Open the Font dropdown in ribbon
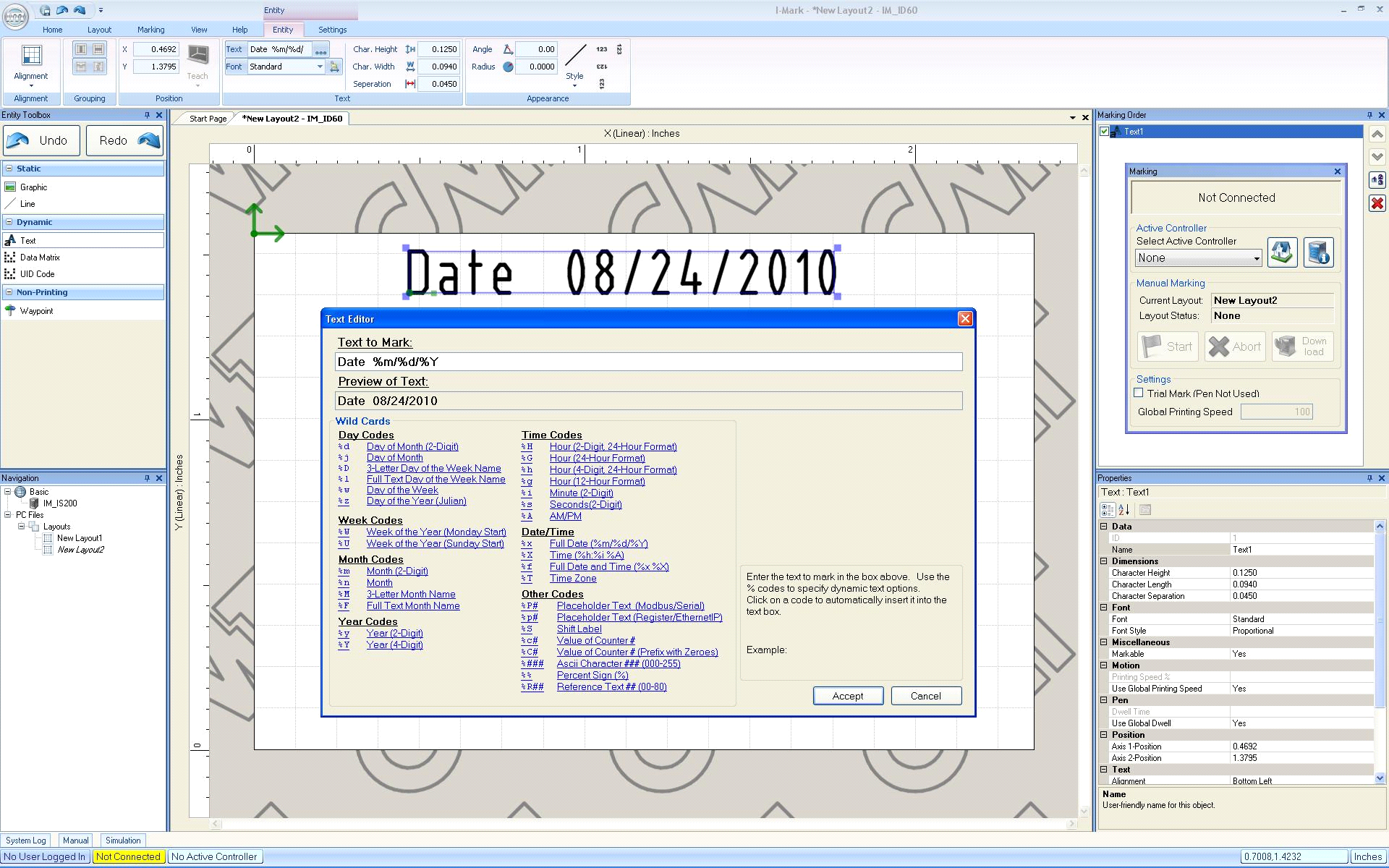This screenshot has height=868, width=1389. pyautogui.click(x=320, y=67)
